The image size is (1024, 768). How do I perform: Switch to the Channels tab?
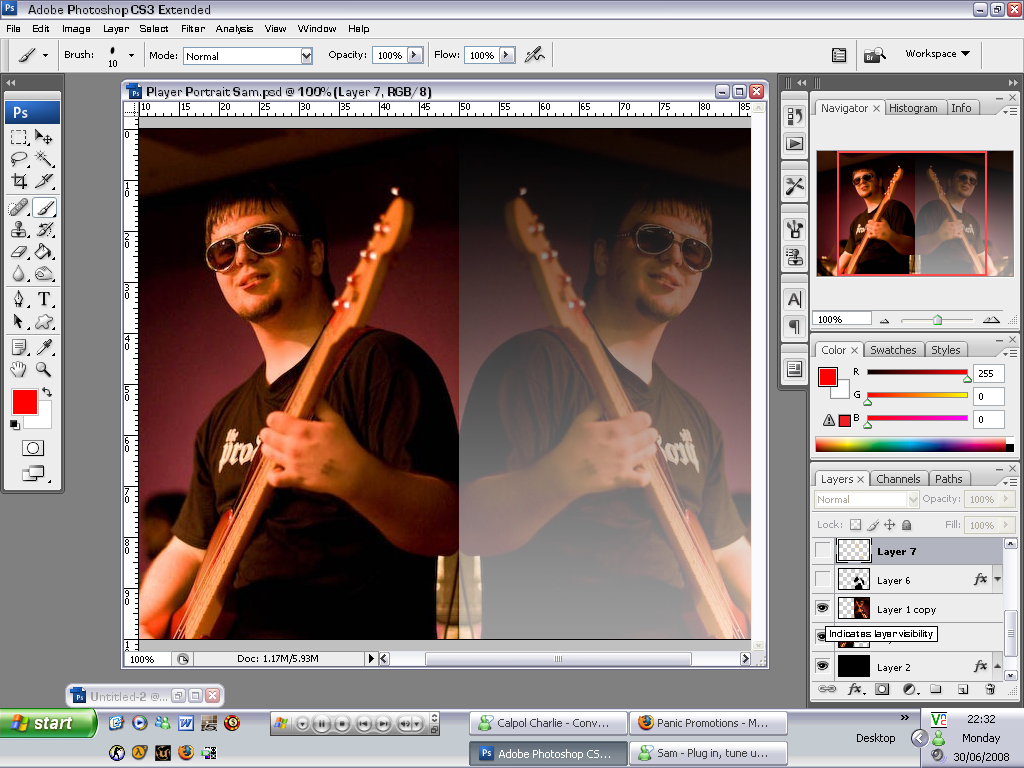pos(897,479)
